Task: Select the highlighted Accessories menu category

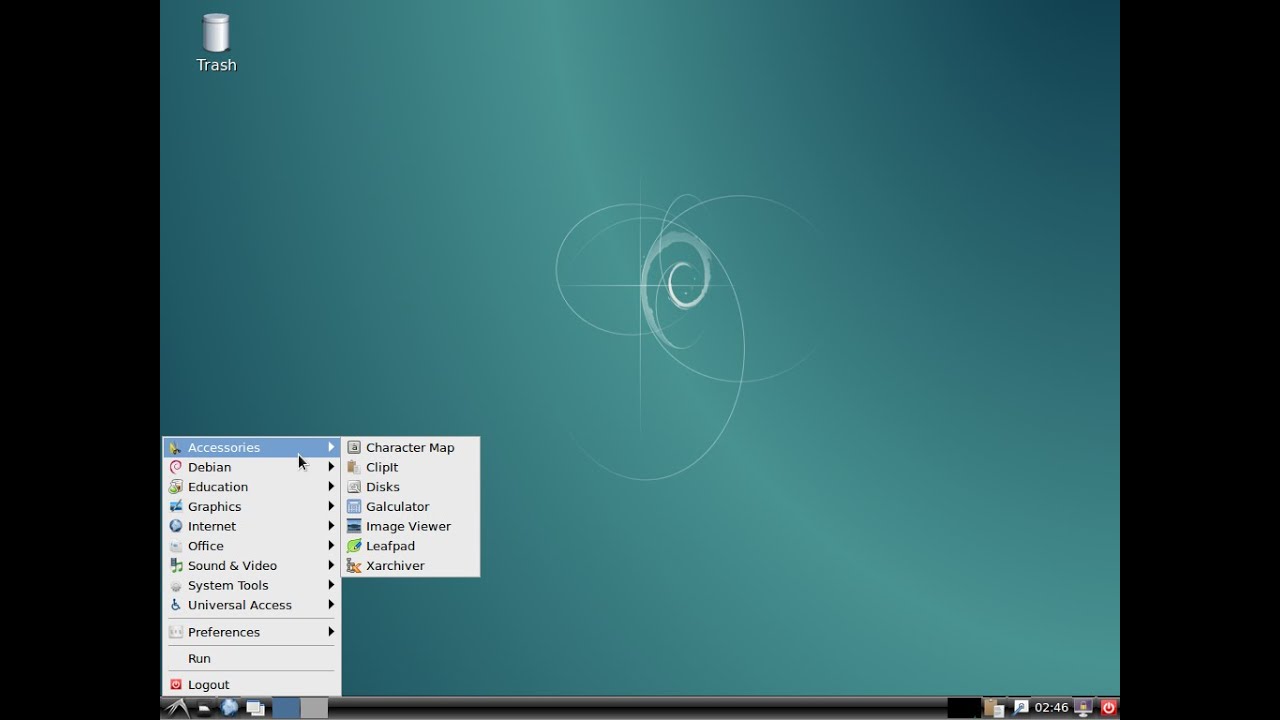Action: [x=251, y=447]
